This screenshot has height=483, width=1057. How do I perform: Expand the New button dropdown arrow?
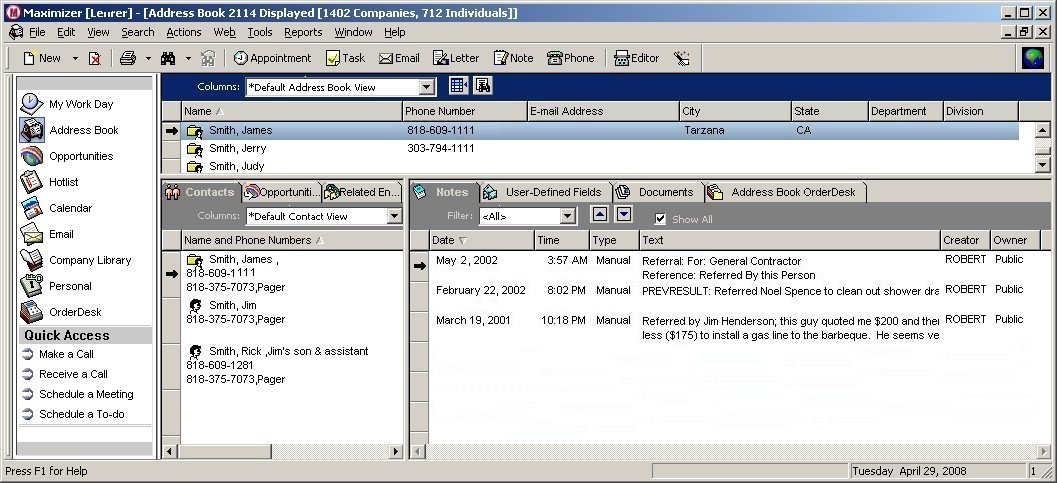(x=75, y=59)
